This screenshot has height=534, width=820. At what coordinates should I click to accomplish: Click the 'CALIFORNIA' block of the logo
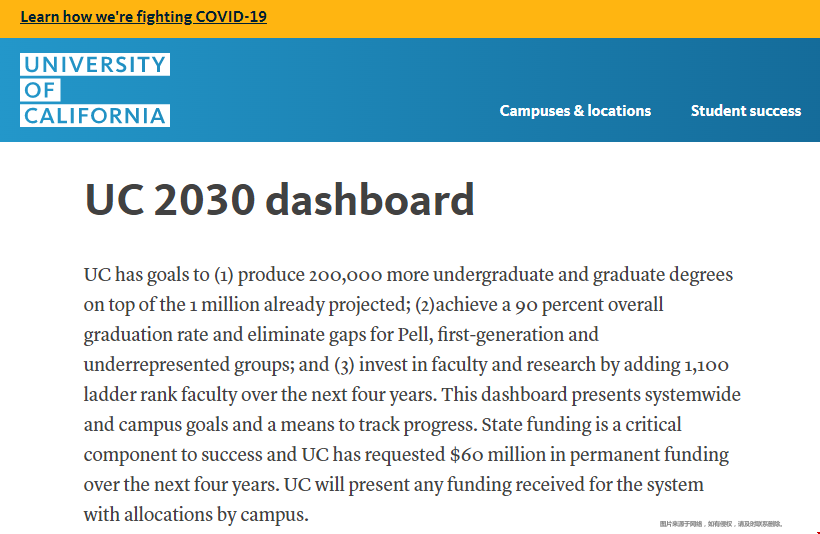point(95,116)
